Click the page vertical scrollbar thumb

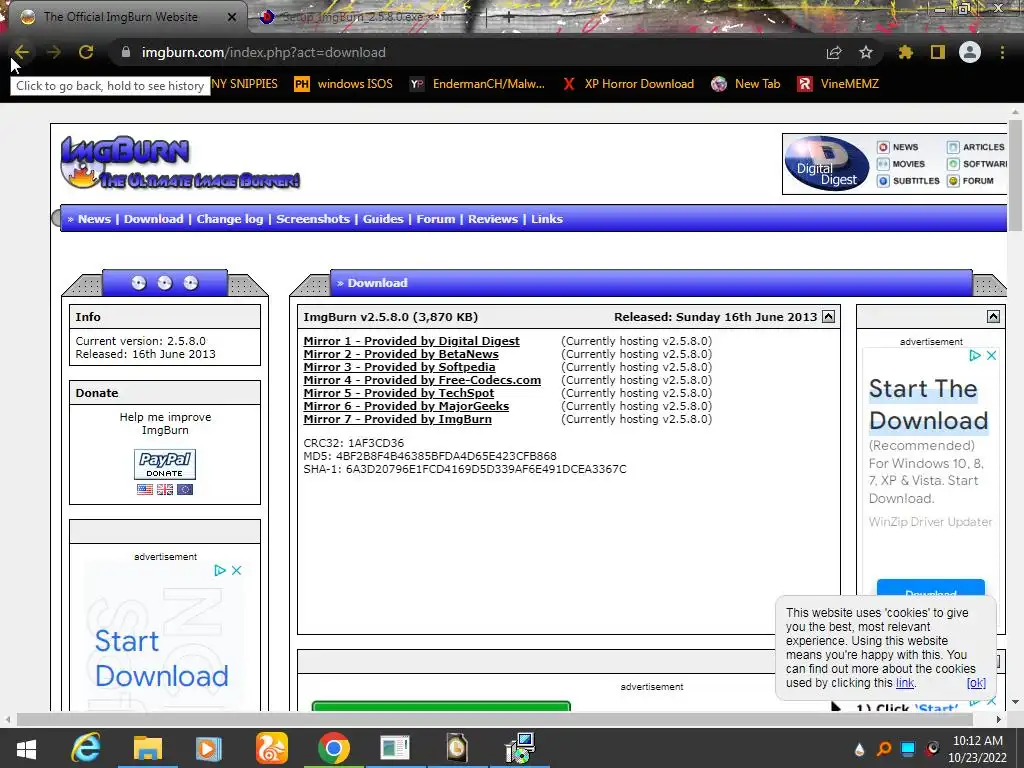point(1015,175)
